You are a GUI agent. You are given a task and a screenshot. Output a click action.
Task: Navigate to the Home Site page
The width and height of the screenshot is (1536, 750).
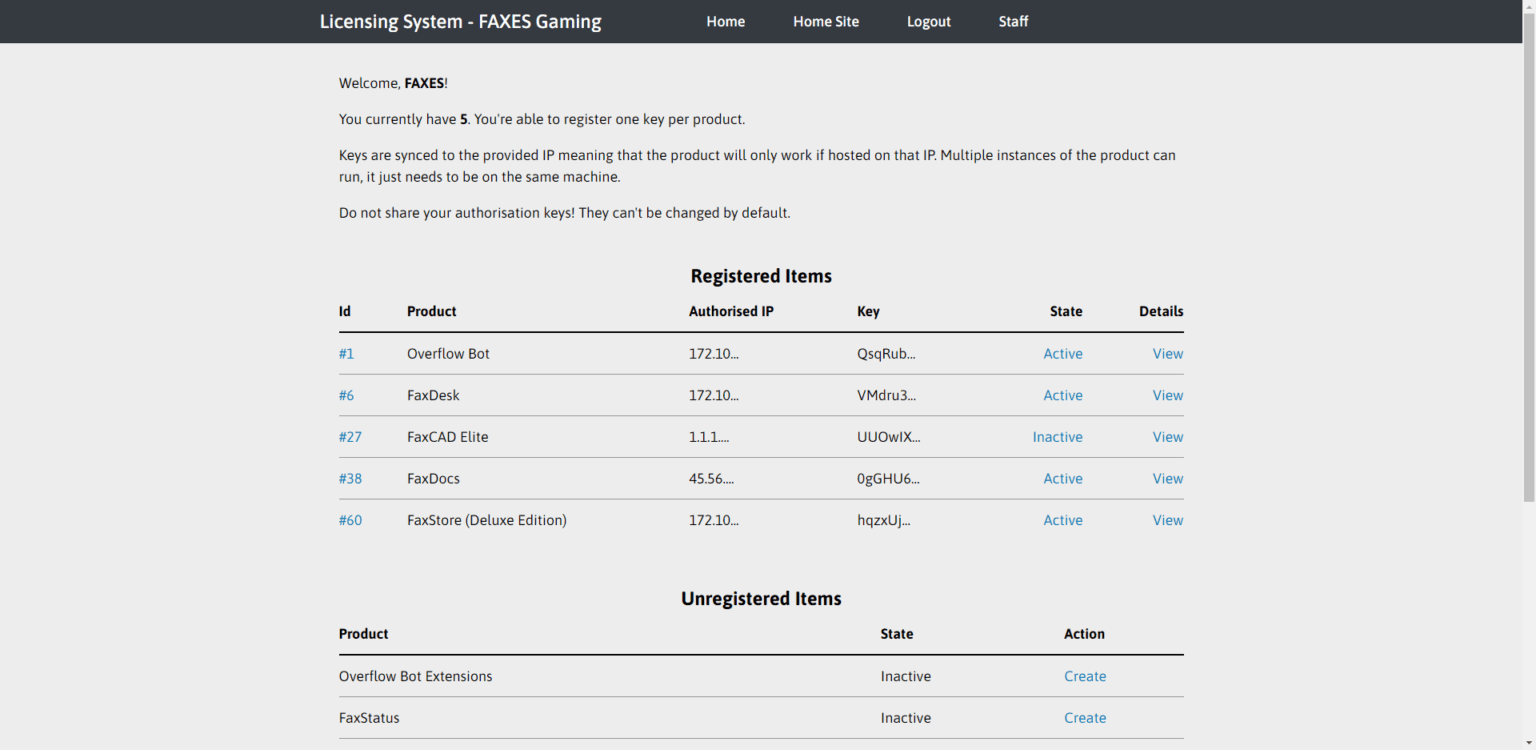coord(826,21)
